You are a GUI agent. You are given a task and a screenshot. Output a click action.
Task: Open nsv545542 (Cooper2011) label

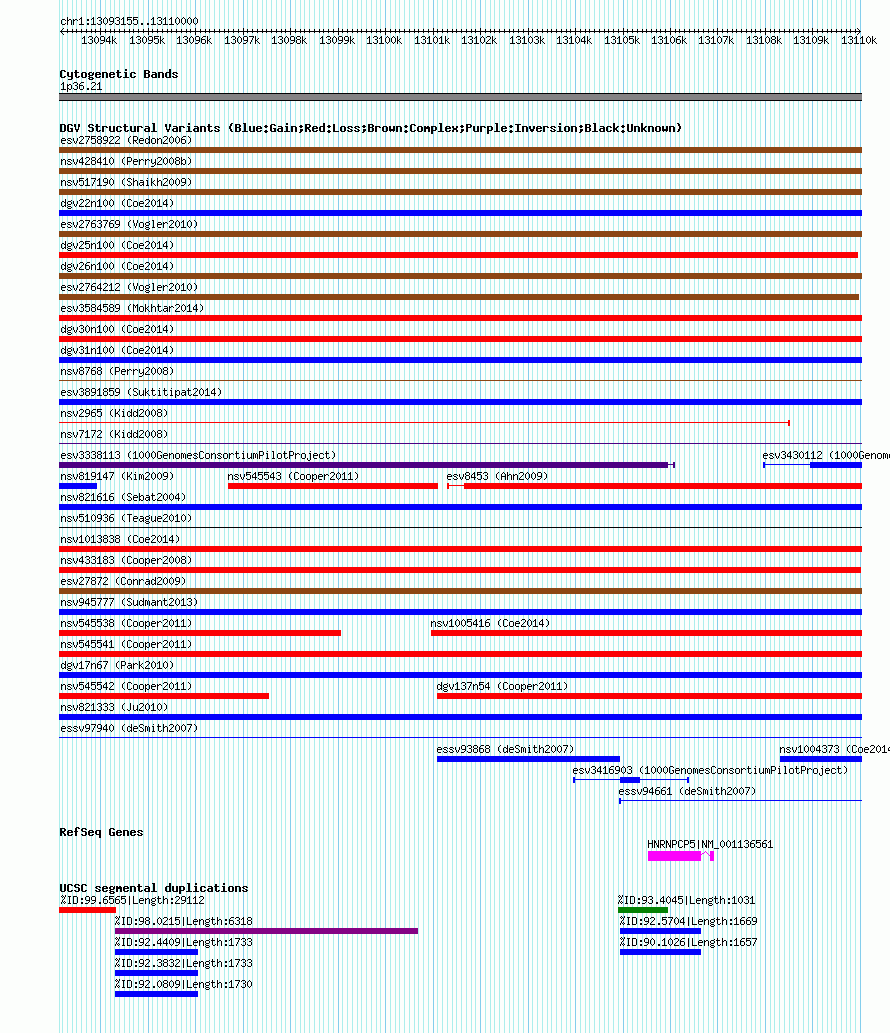[x=126, y=687]
